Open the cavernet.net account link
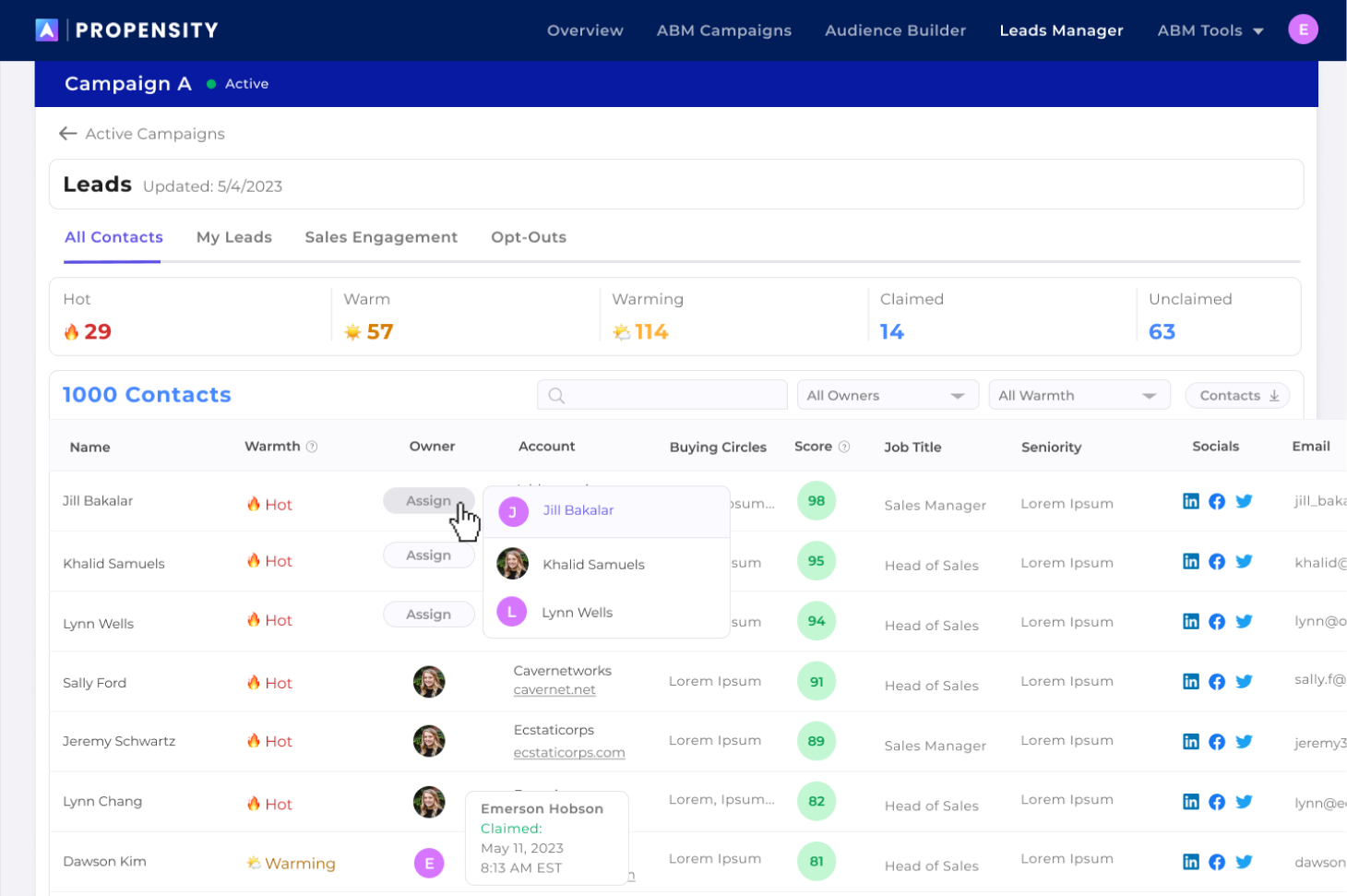This screenshot has width=1347, height=896. (x=554, y=690)
